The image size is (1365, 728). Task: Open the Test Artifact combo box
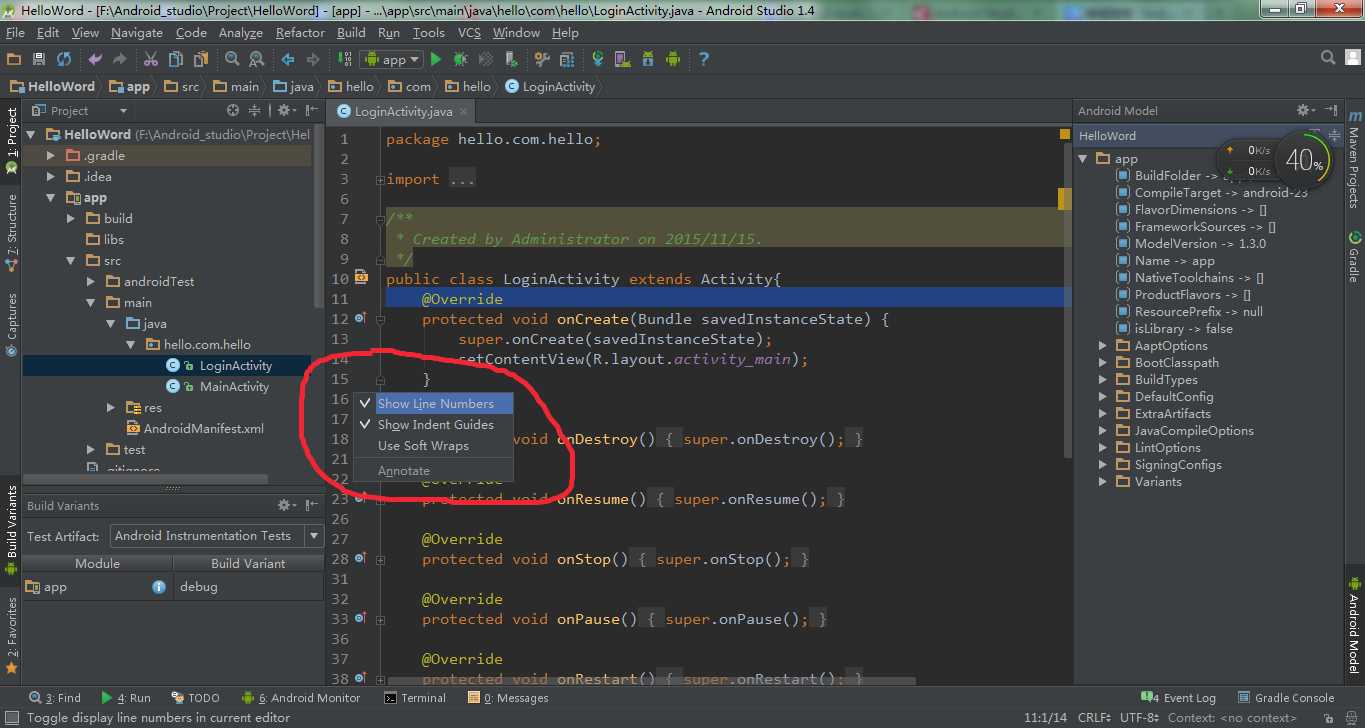215,536
